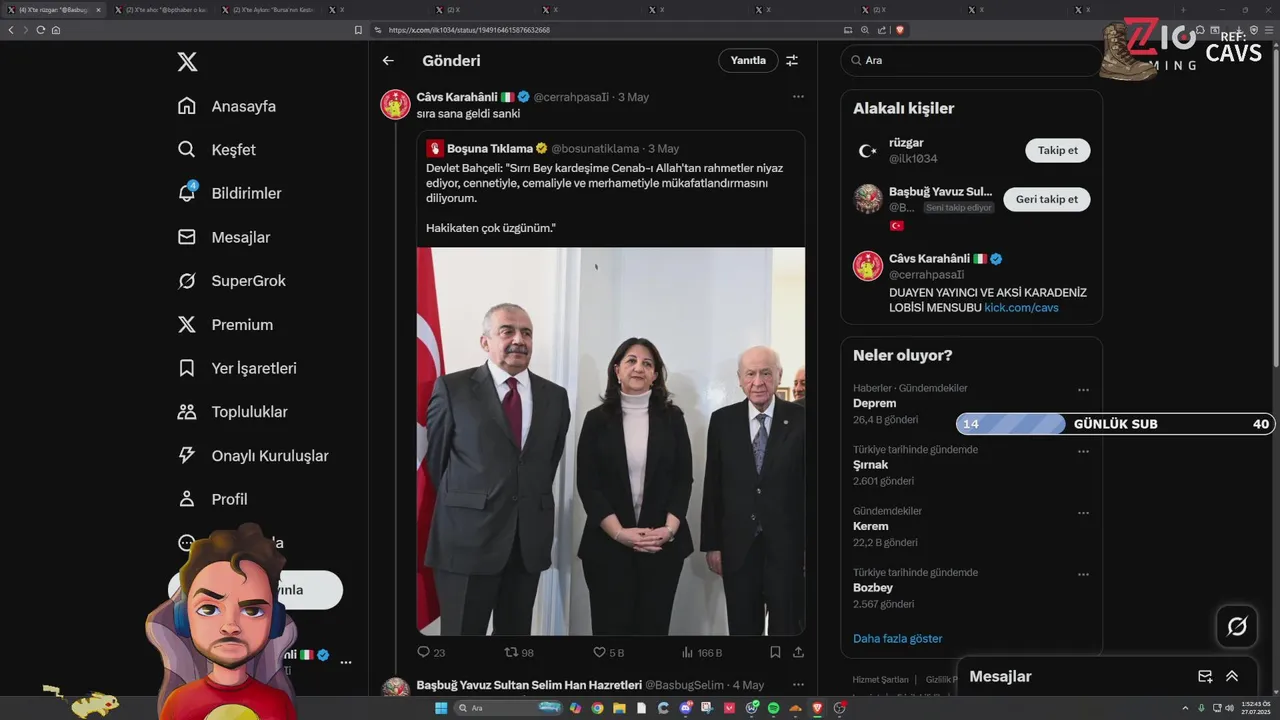This screenshot has height=720, width=1280.
Task: Switch to the 'X'te rüzgar' browser tab
Action: tap(52, 9)
